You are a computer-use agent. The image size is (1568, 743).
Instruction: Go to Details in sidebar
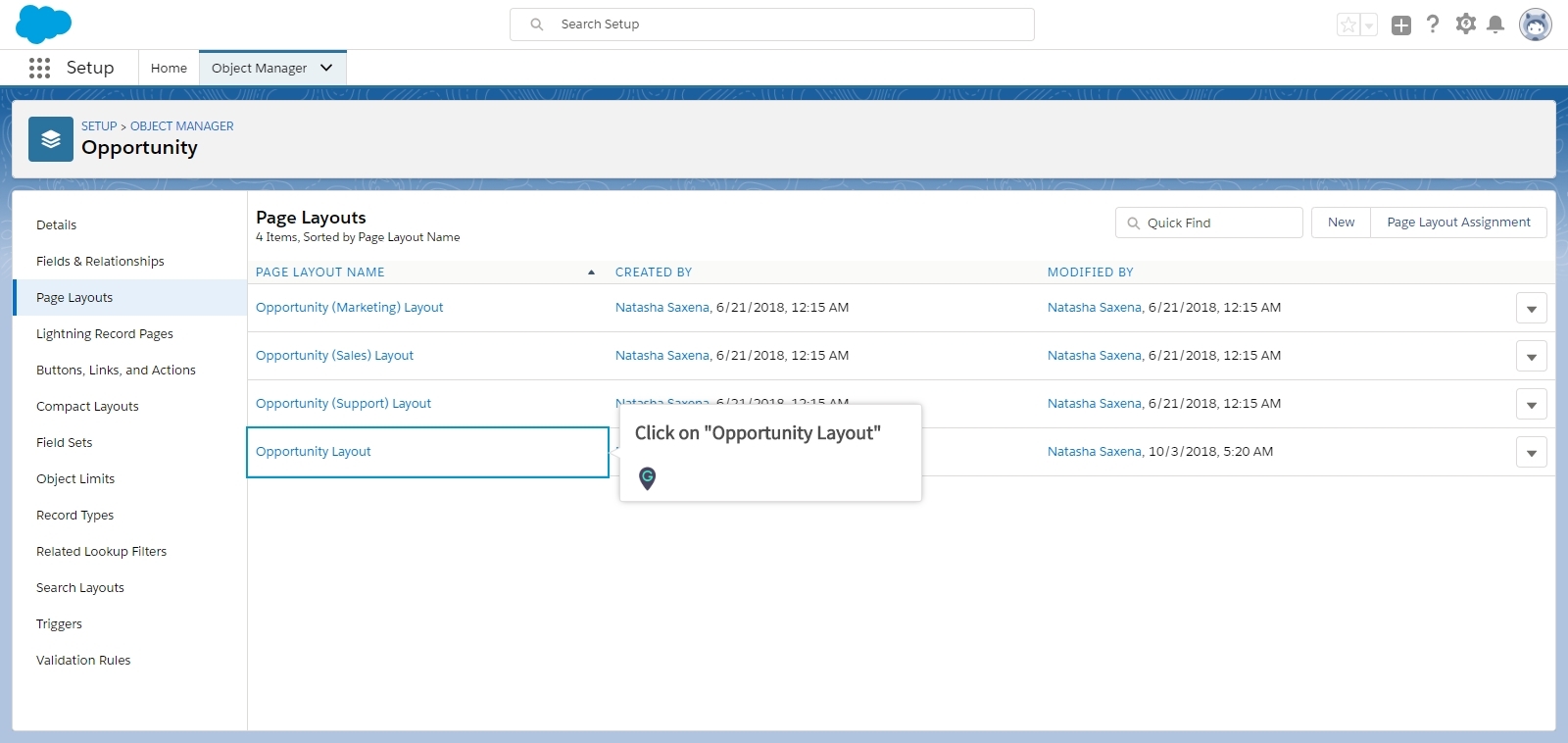56,225
